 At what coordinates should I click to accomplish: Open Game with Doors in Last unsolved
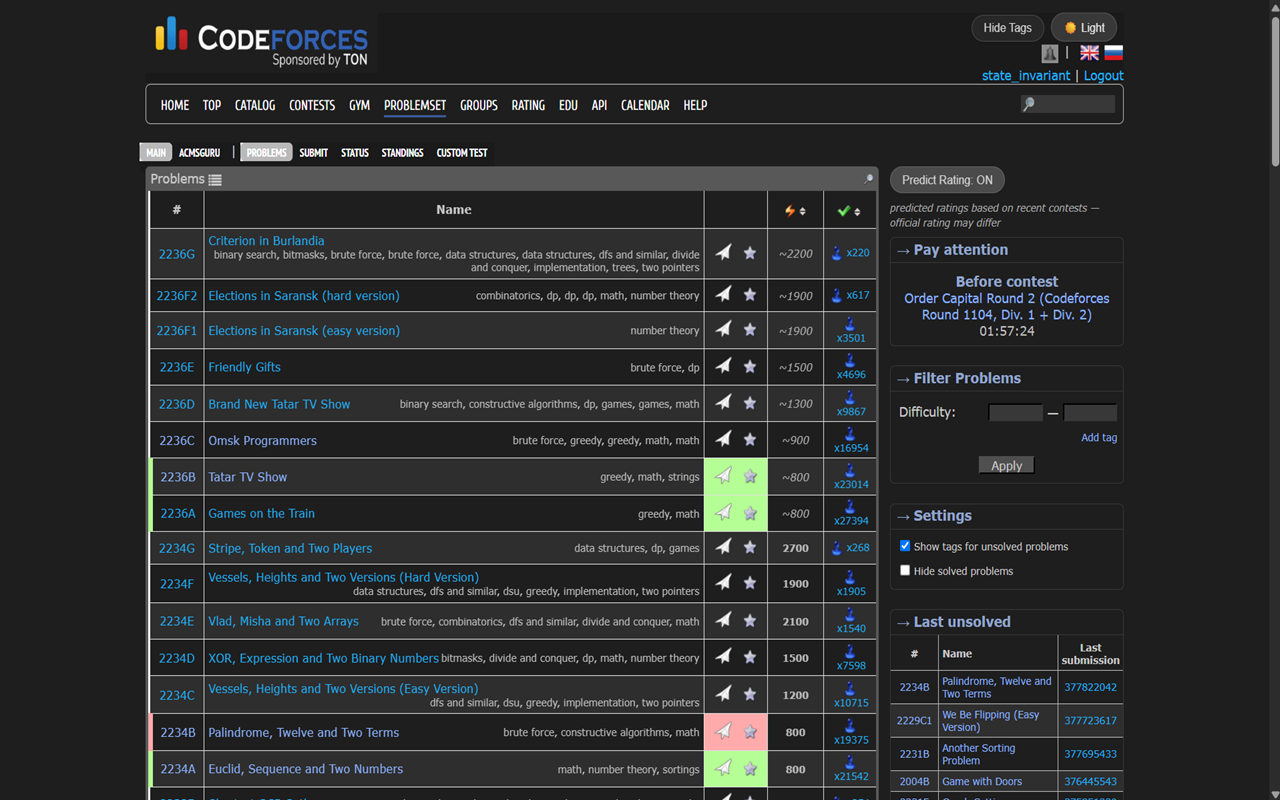click(982, 781)
